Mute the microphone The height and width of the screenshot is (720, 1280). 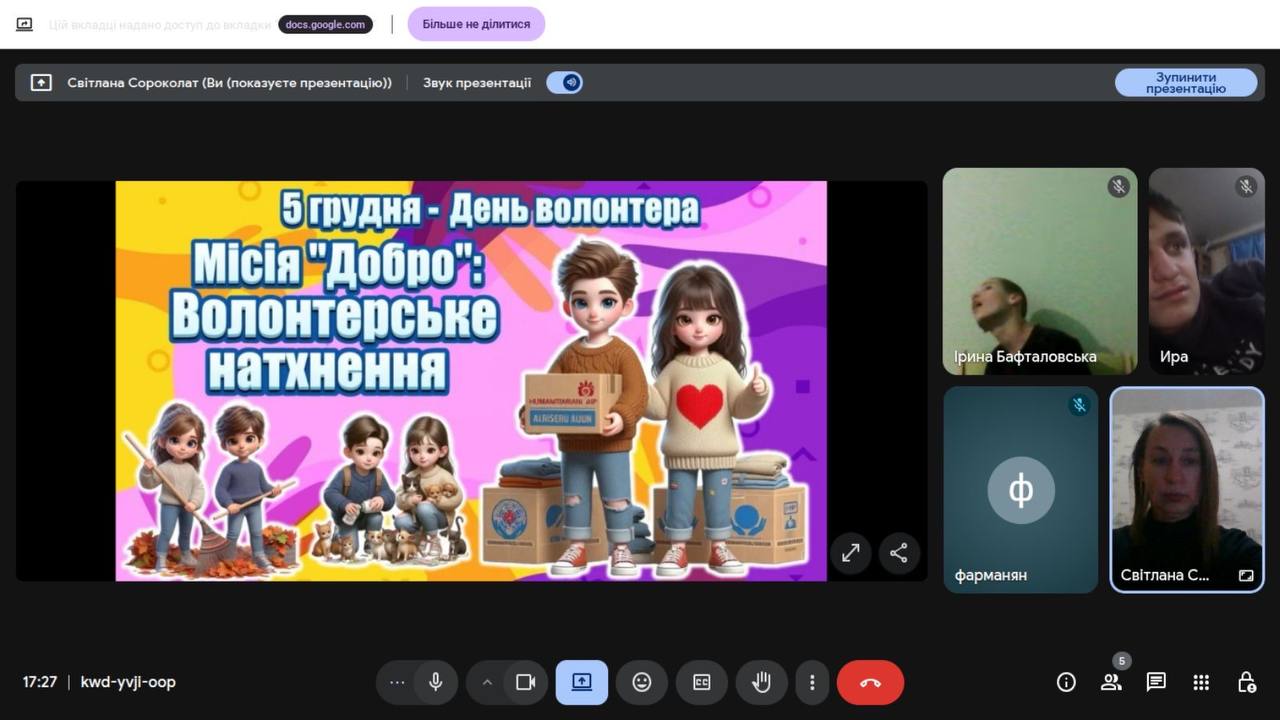pyautogui.click(x=435, y=683)
